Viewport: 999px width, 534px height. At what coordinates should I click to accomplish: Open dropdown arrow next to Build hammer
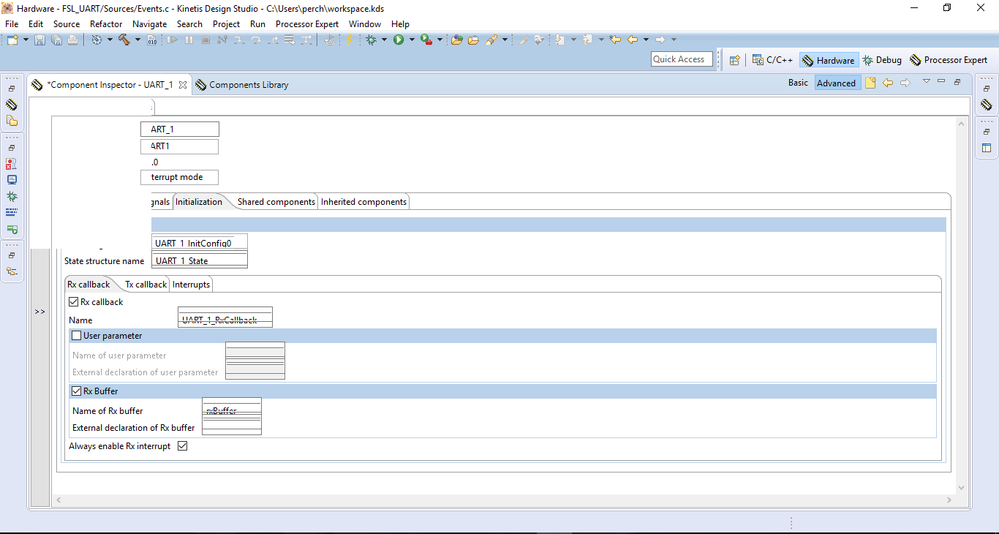tap(138, 40)
